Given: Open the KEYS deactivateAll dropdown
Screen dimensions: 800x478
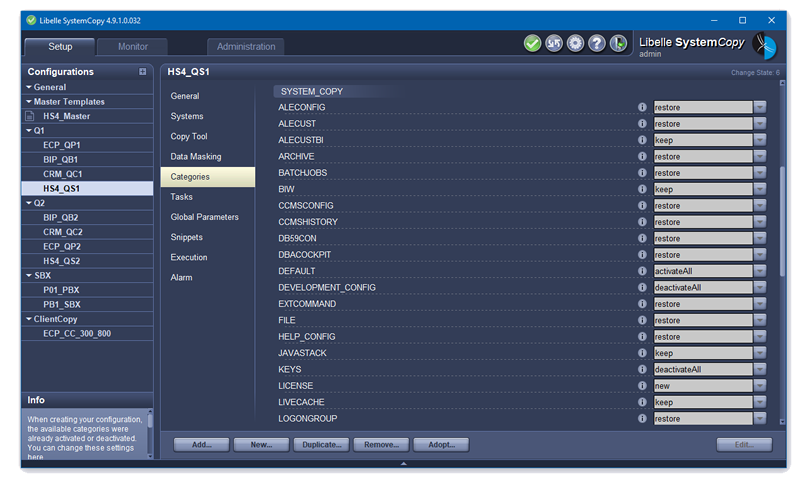Looking at the screenshot, I should click(760, 370).
